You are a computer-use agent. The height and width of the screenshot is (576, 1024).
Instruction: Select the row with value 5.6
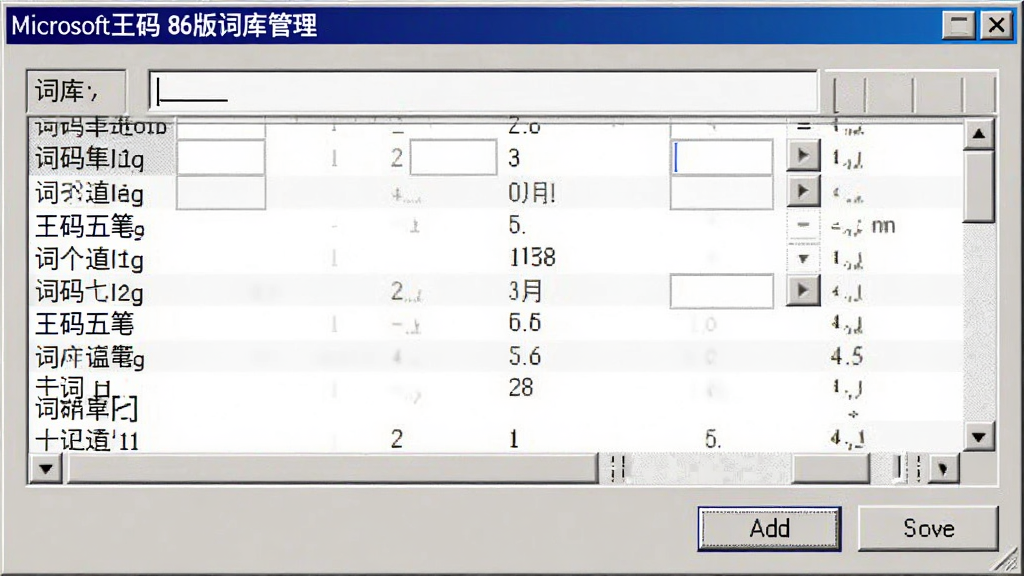click(x=496, y=356)
